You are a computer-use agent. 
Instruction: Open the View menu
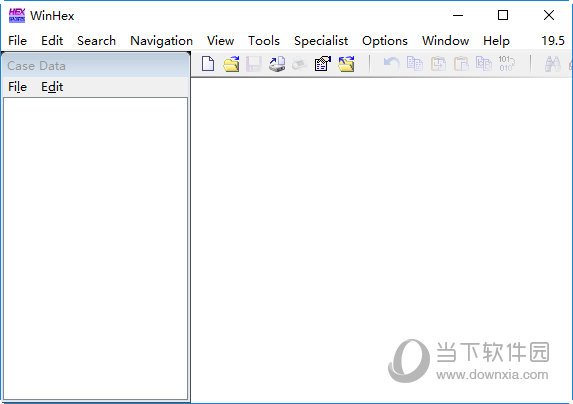tap(220, 41)
